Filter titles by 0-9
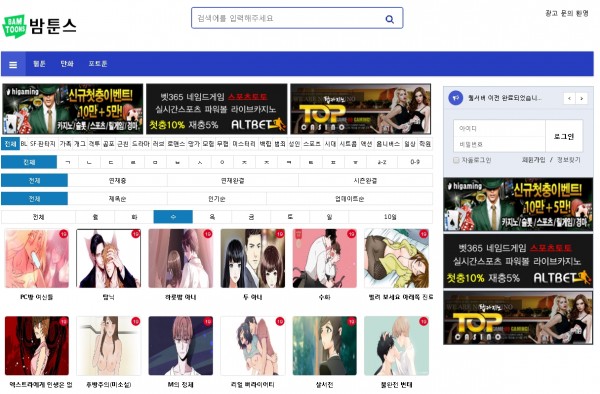 coord(415,162)
